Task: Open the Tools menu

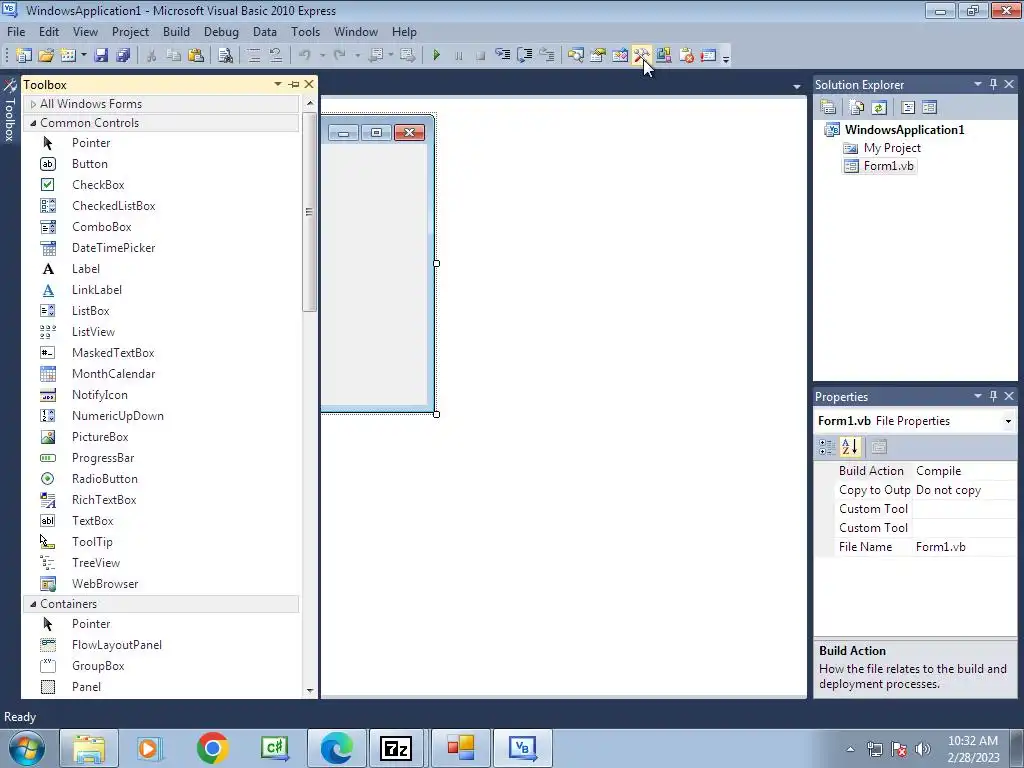Action: (x=306, y=31)
